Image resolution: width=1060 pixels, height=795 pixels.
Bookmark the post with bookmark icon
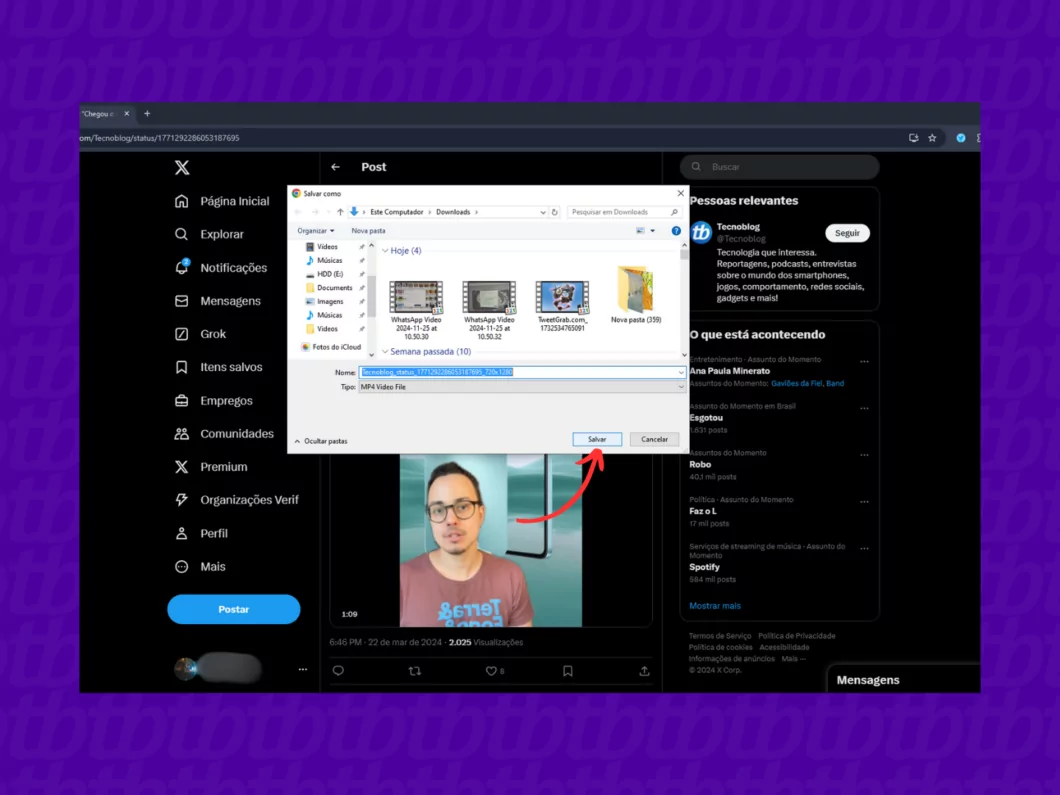pyautogui.click(x=568, y=671)
